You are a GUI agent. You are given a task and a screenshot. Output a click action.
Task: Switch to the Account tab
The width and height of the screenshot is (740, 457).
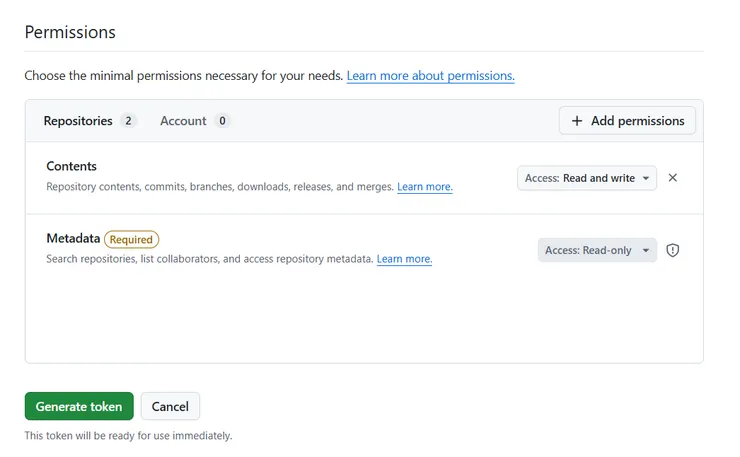pos(183,121)
